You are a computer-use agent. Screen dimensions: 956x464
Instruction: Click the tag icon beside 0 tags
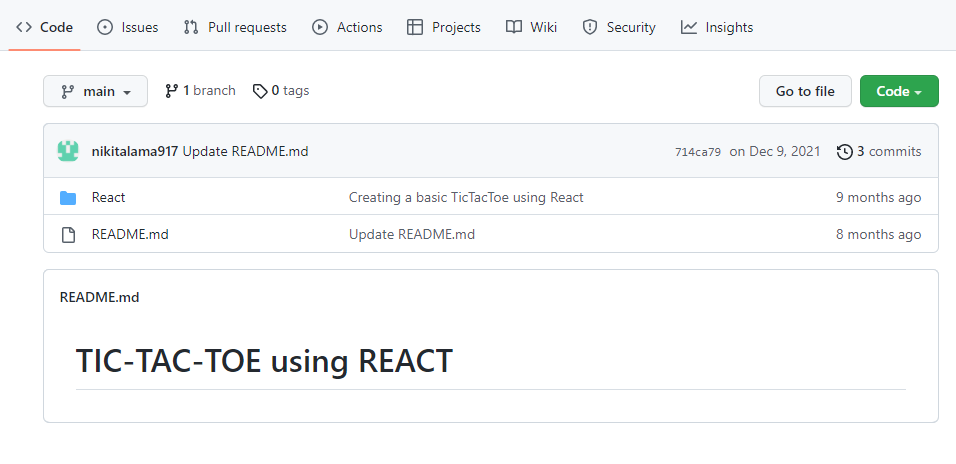[260, 91]
